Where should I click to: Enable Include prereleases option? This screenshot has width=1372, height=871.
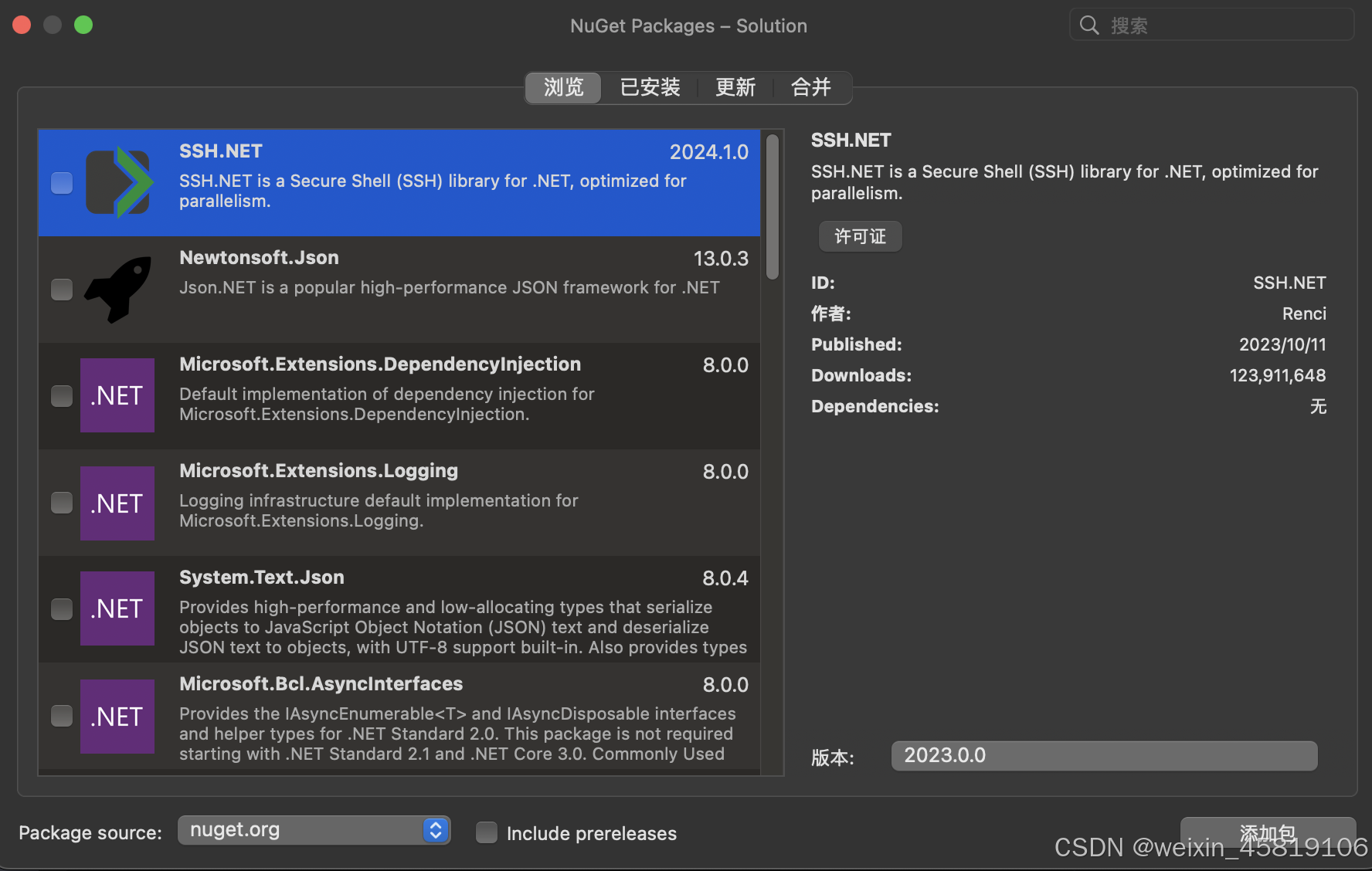pos(487,832)
